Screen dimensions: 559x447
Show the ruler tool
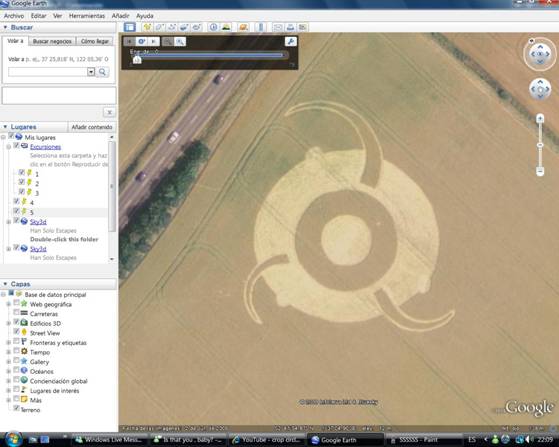[x=261, y=27]
